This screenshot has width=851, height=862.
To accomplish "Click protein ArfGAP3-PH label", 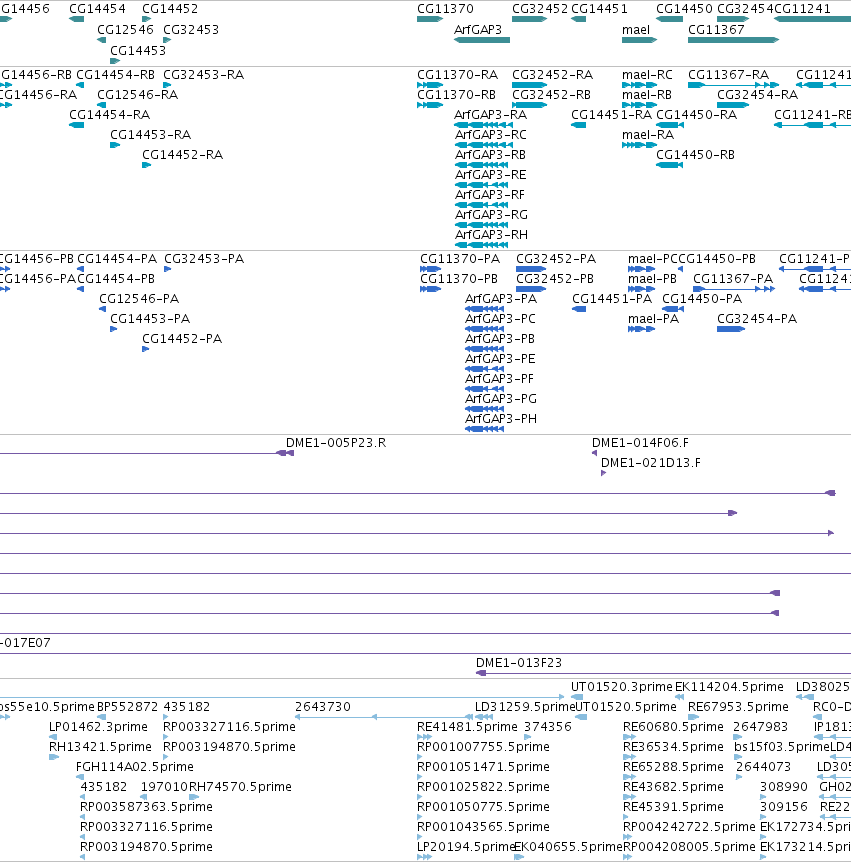I will coord(501,419).
